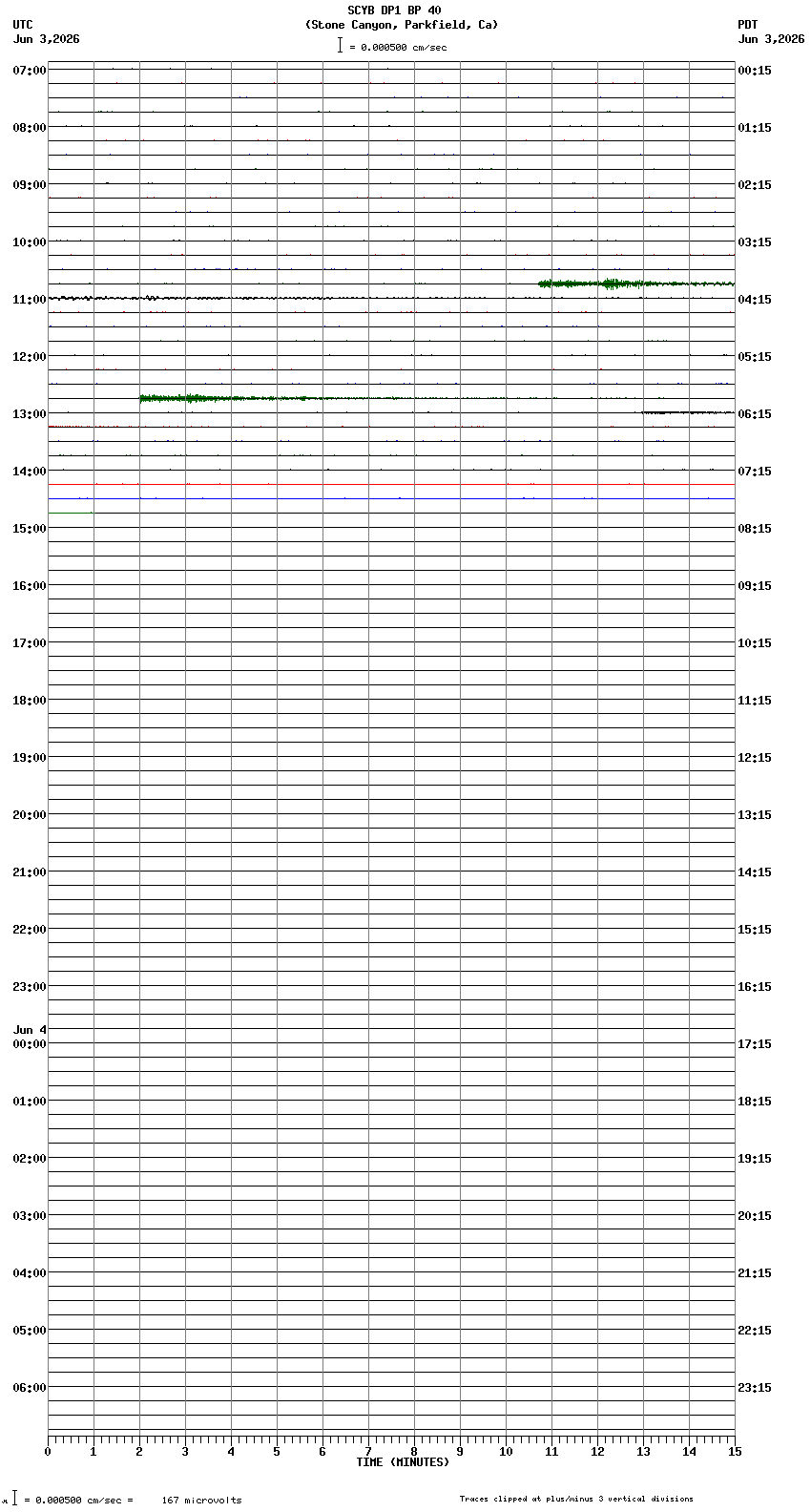Click the 'TIME (MINUTES)' axis label
811x1512 pixels.
pyautogui.click(x=403, y=1462)
